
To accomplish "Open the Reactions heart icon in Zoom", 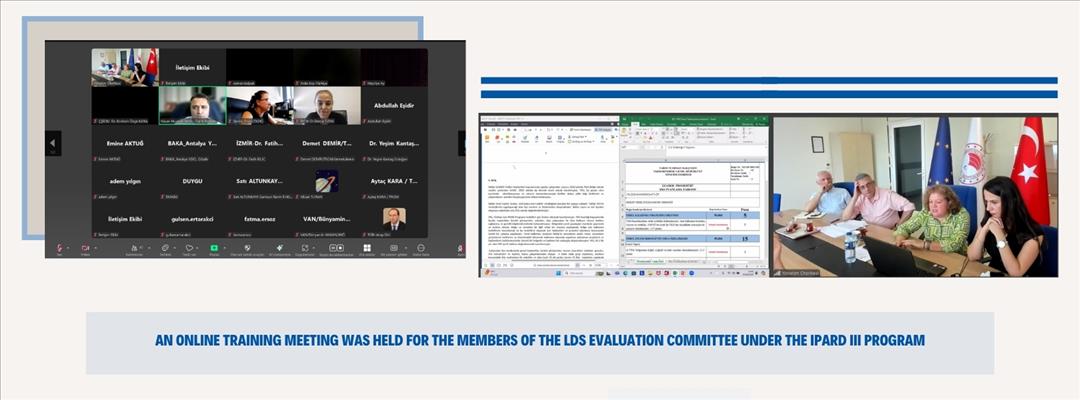I will (189, 247).
